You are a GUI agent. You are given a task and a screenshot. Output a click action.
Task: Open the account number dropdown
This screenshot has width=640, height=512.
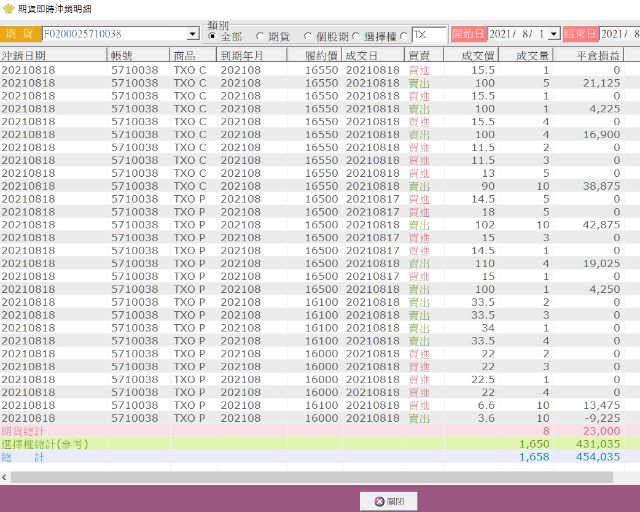tap(193, 34)
